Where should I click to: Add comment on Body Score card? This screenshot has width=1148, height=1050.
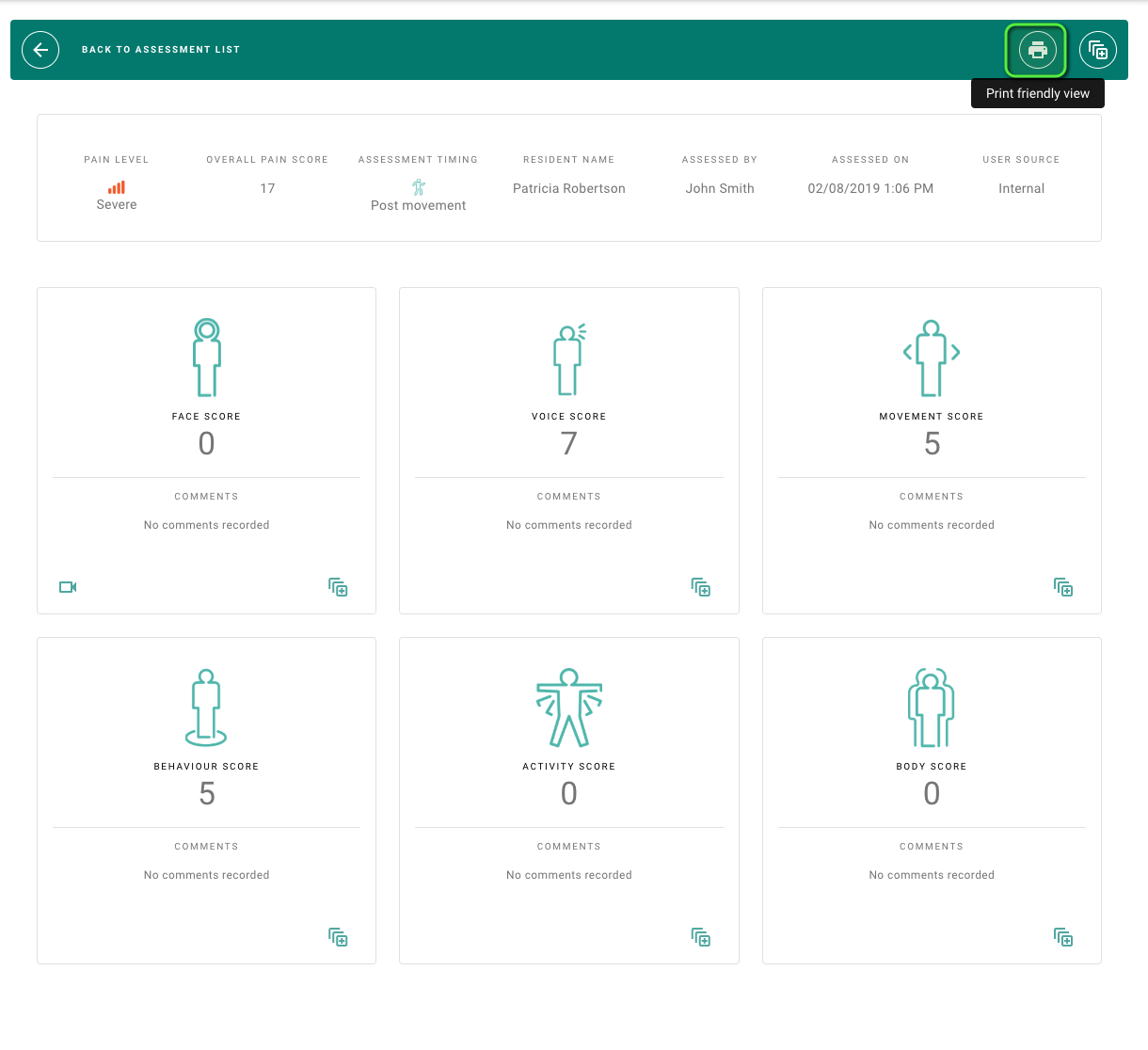1063,937
